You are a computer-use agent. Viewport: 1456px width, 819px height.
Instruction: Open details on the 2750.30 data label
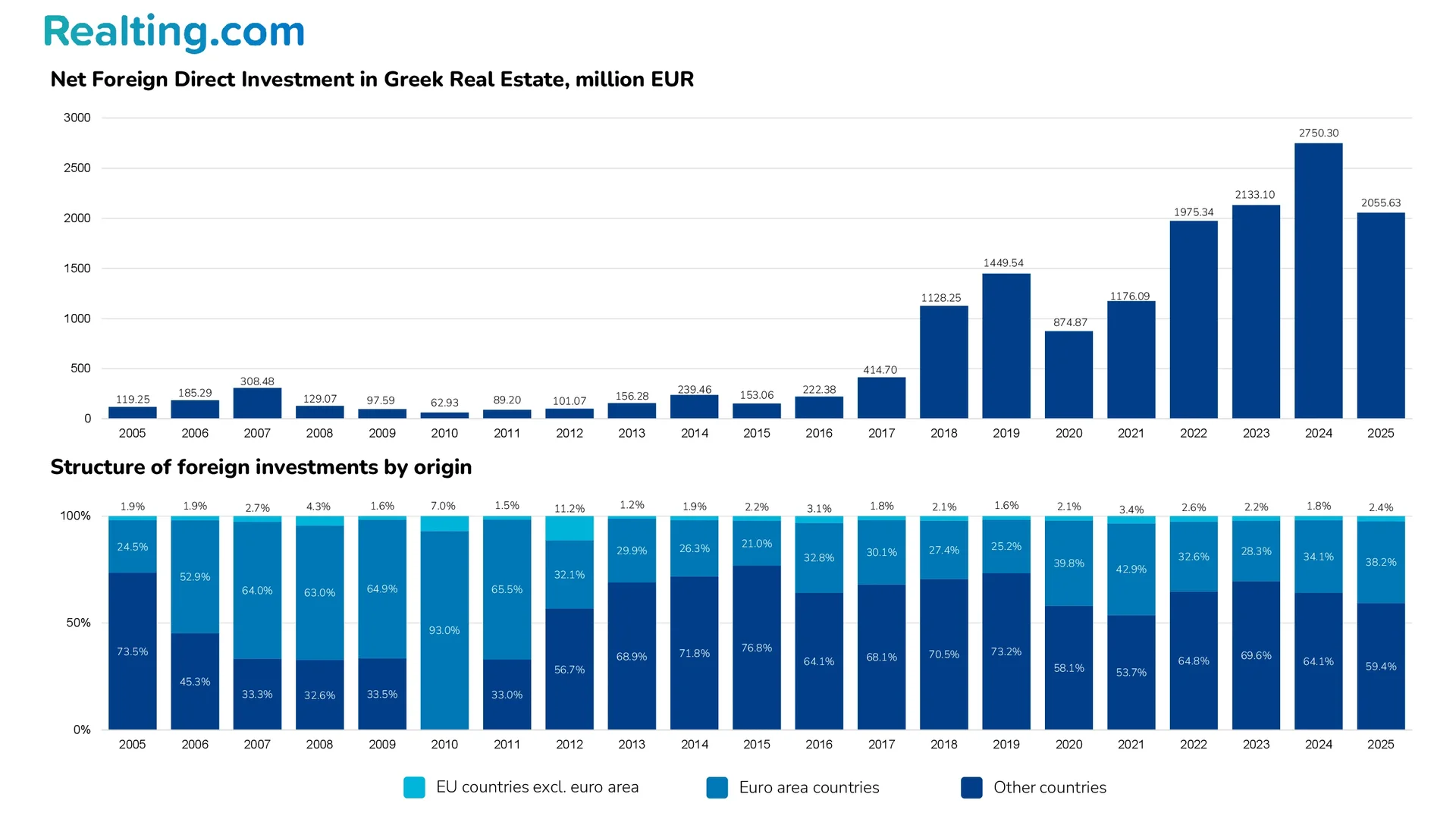[1318, 132]
